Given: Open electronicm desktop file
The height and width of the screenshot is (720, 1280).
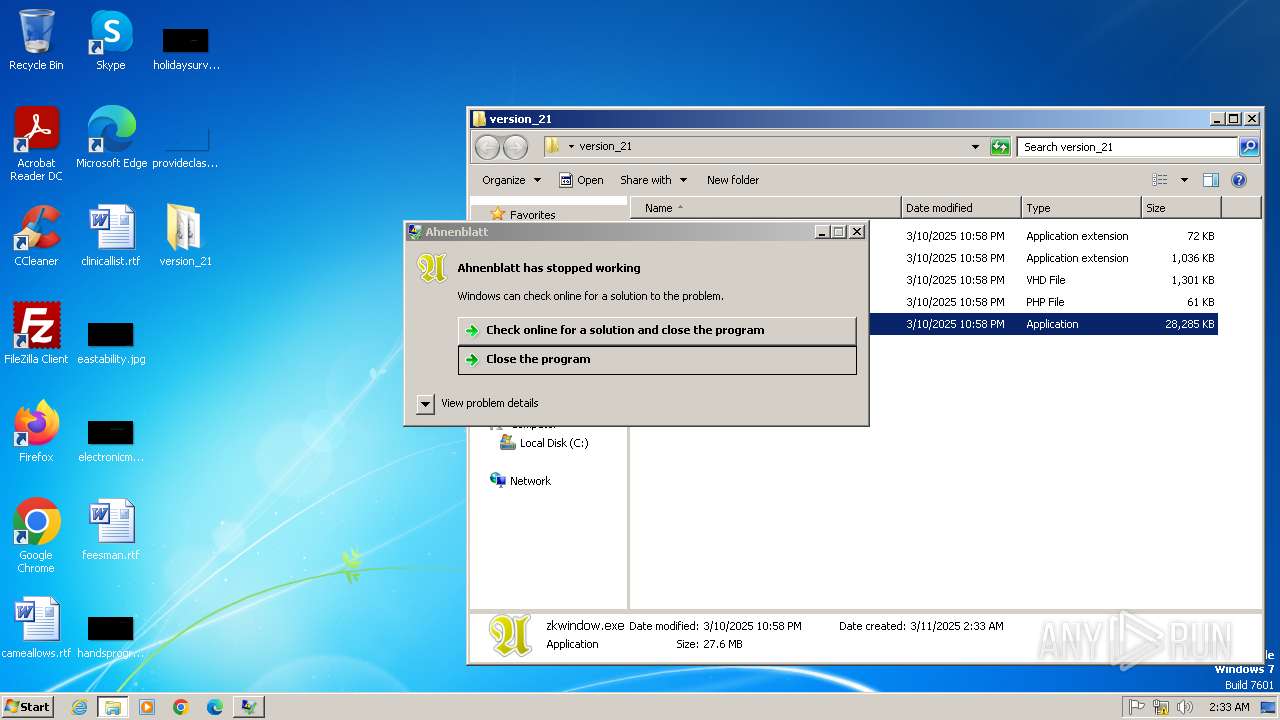Looking at the screenshot, I should coord(111,440).
